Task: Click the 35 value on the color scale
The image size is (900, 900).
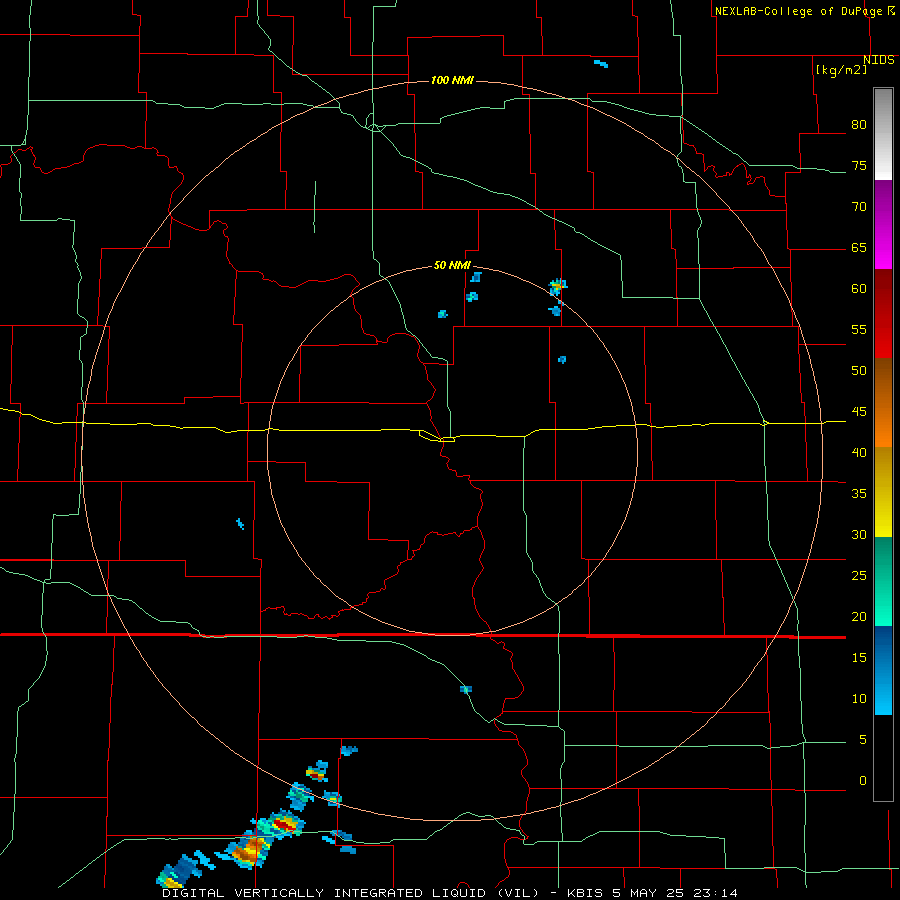Action: 859,494
